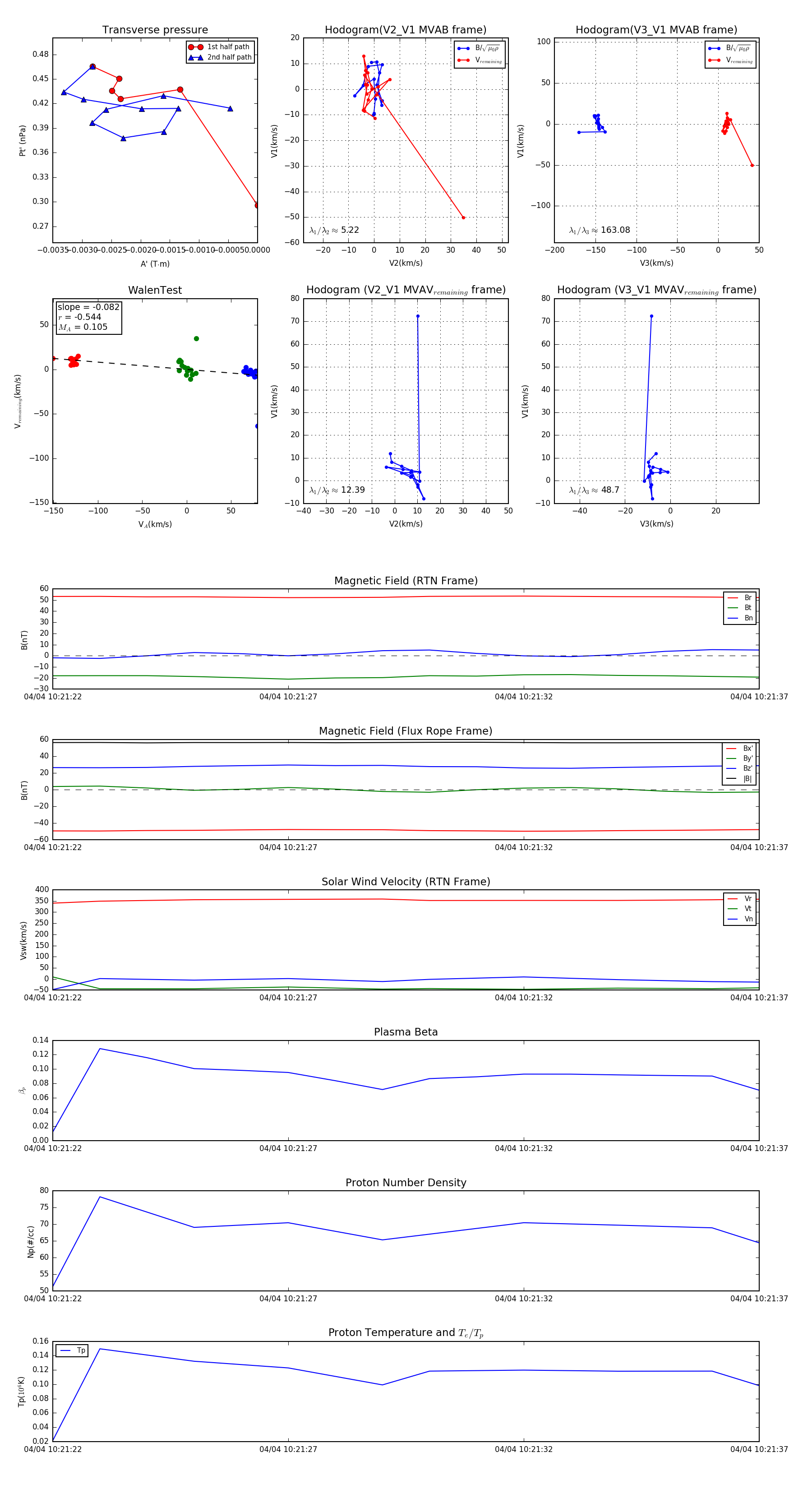
Task: Click the 'Magnetic Field (RTN Frame)' title
Action: coord(406,581)
